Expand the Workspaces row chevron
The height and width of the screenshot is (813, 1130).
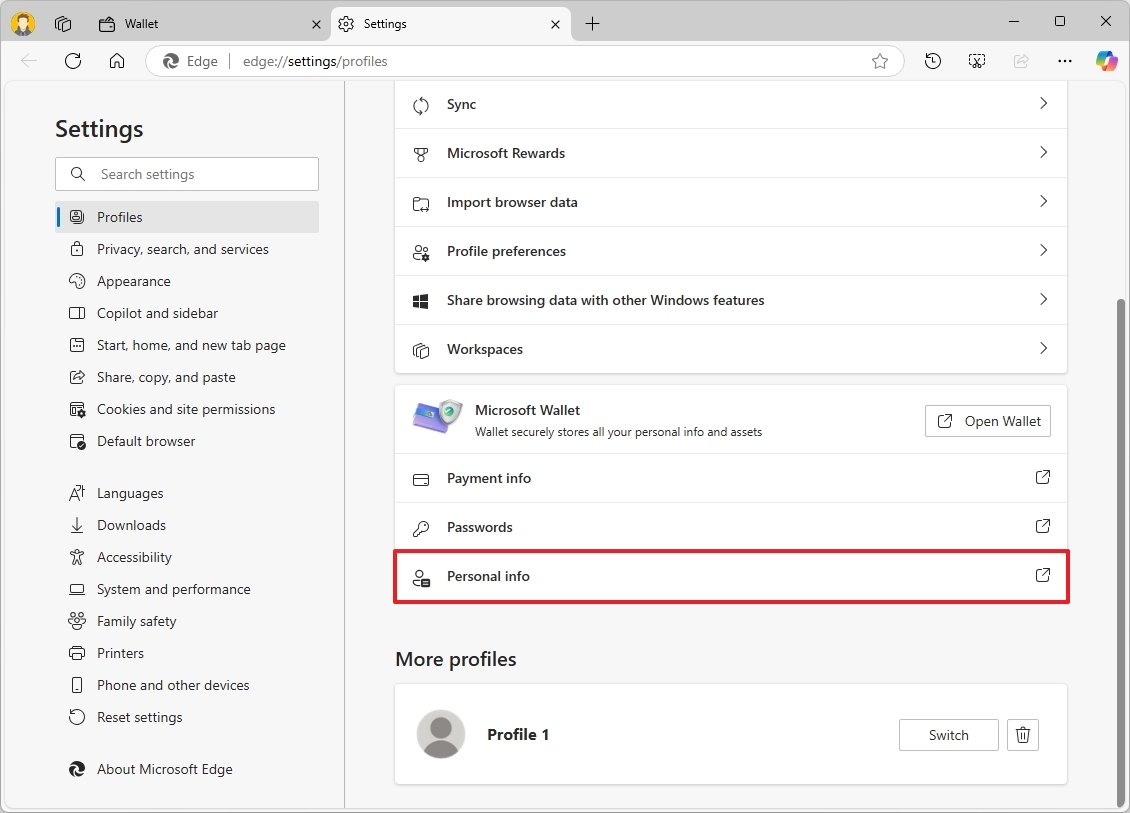[x=1043, y=349]
